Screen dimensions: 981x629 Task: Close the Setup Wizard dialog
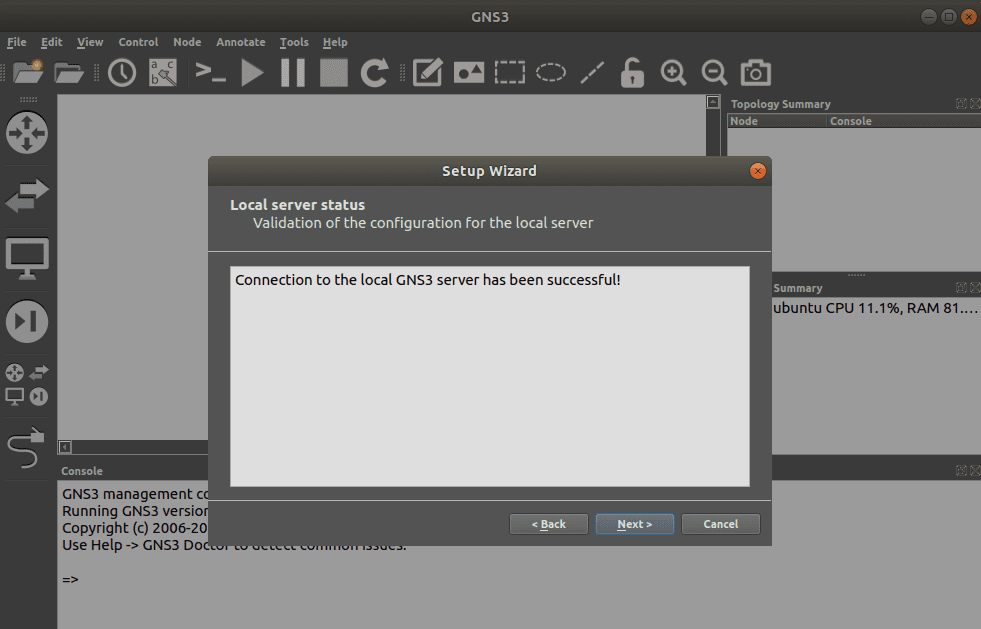tap(758, 171)
